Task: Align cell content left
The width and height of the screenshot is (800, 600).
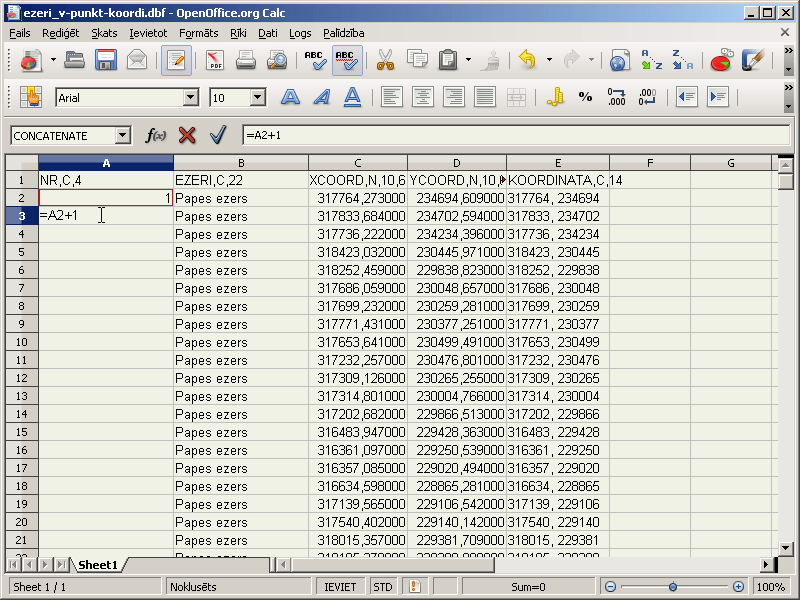Action: 391,97
